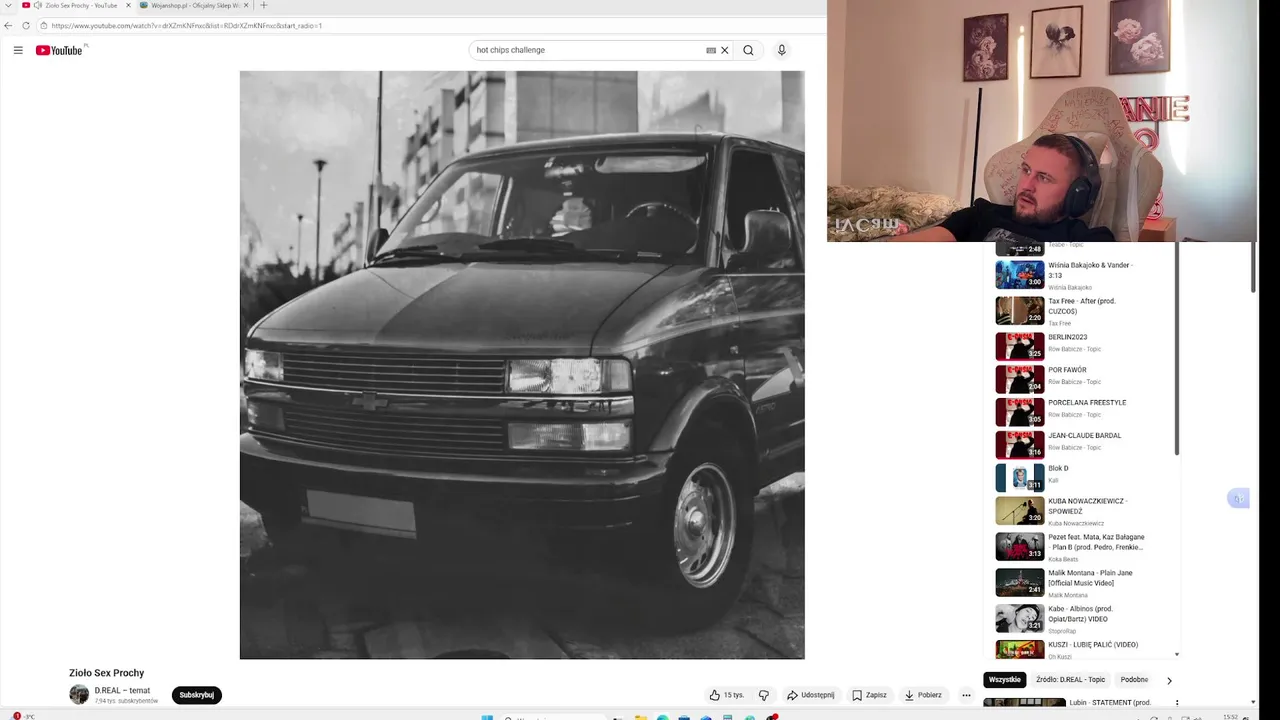
Task: Click the floating blue side widget
Action: pyautogui.click(x=1238, y=499)
